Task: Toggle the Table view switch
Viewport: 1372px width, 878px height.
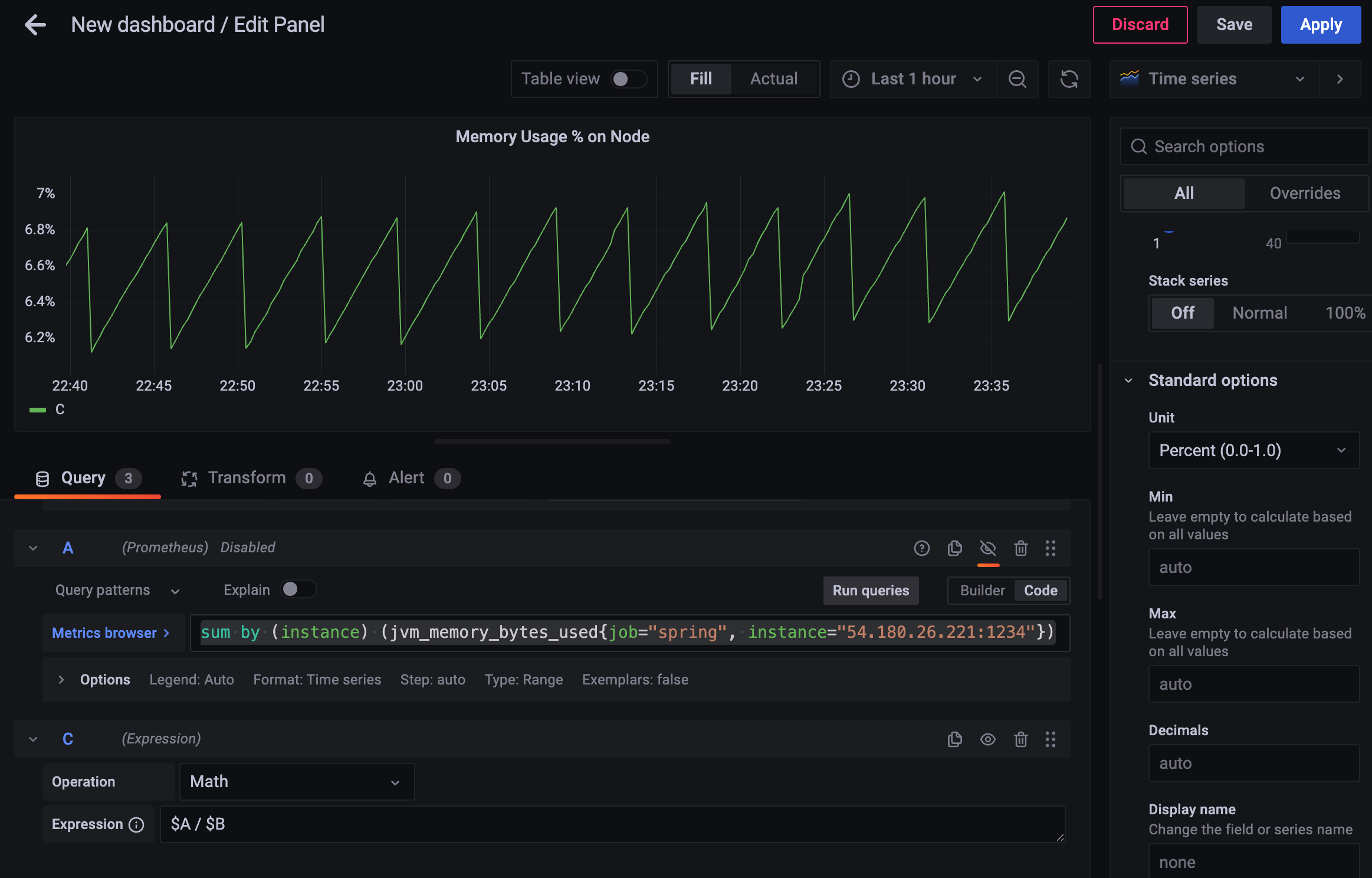Action: pyautogui.click(x=628, y=79)
